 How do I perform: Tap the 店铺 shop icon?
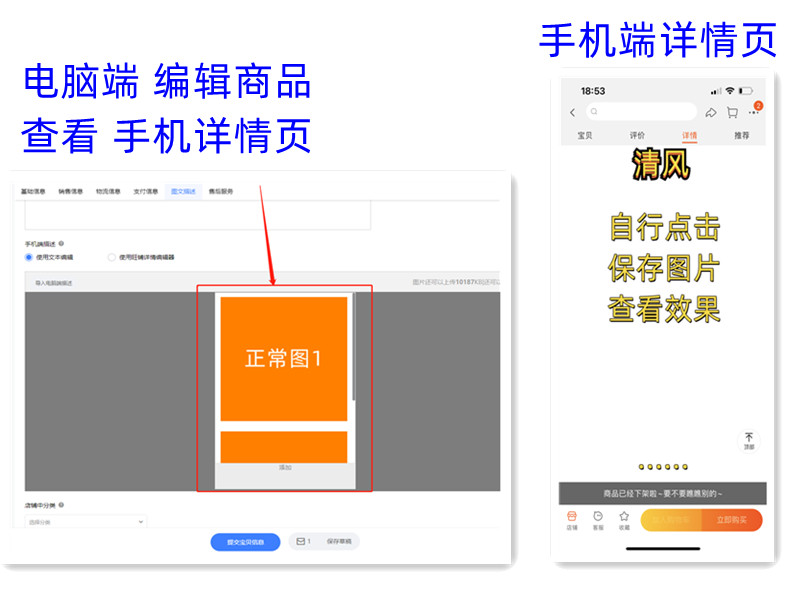tap(572, 520)
